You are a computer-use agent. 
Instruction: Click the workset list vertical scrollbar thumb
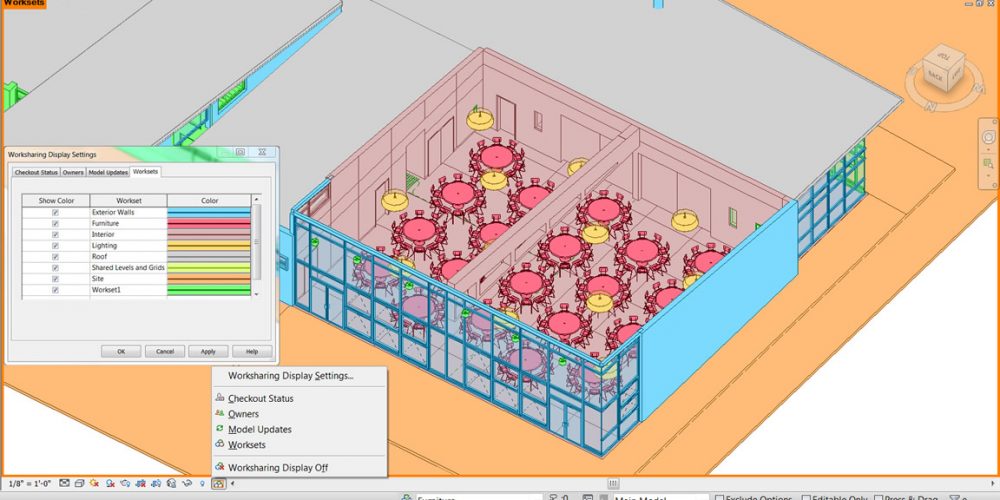(x=256, y=242)
